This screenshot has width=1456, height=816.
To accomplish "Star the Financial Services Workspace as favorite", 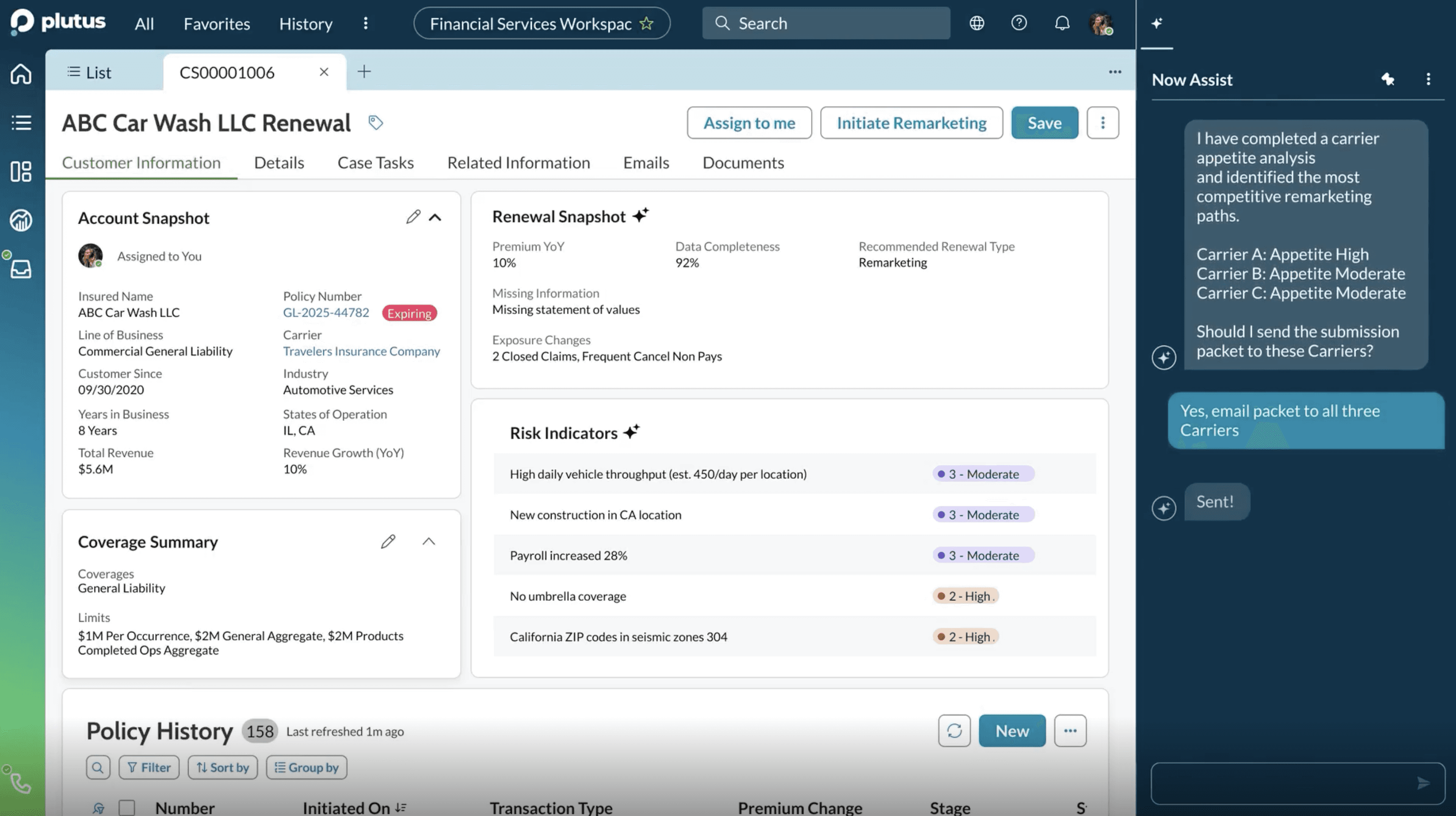I will pos(646,24).
